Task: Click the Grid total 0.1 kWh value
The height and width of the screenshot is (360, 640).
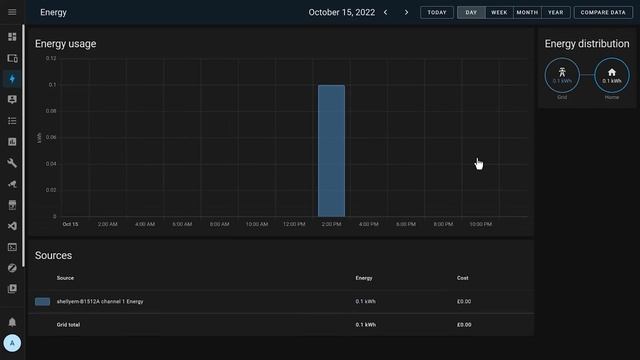Action: click(x=366, y=325)
